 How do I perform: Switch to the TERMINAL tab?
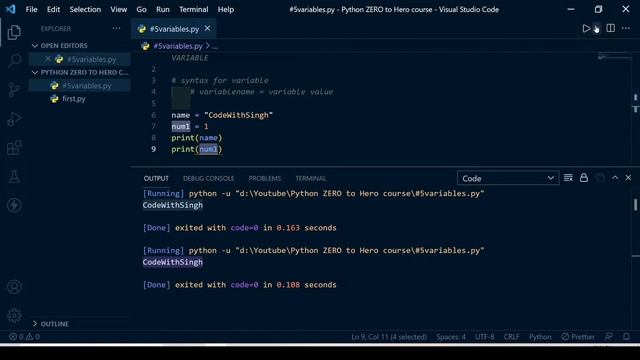(x=311, y=178)
